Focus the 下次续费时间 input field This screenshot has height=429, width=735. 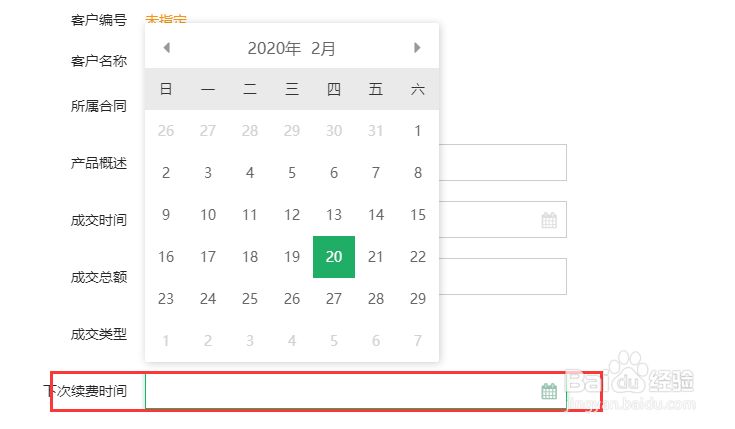click(340, 391)
